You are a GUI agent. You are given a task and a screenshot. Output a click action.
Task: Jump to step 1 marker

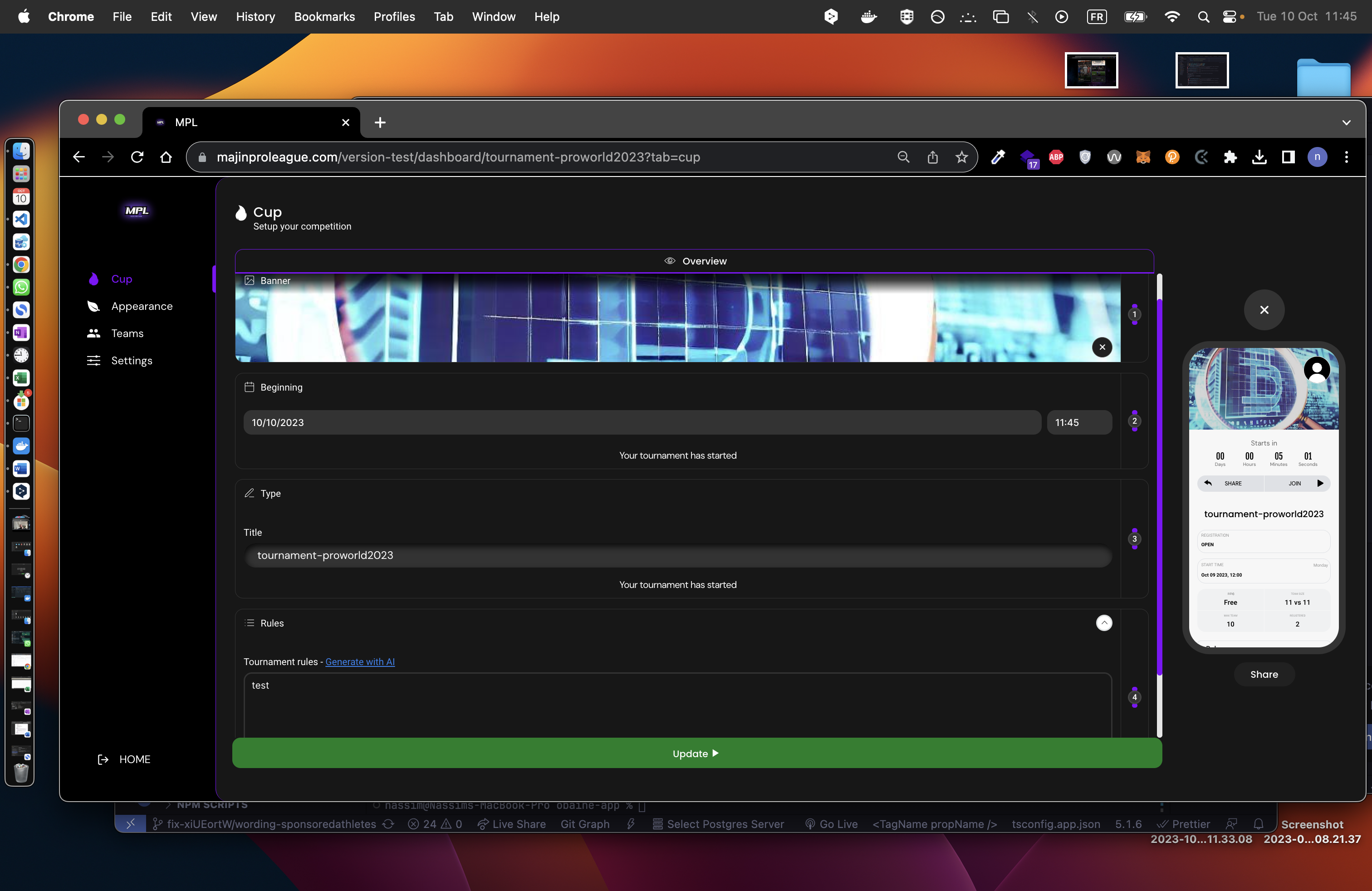pos(1134,315)
